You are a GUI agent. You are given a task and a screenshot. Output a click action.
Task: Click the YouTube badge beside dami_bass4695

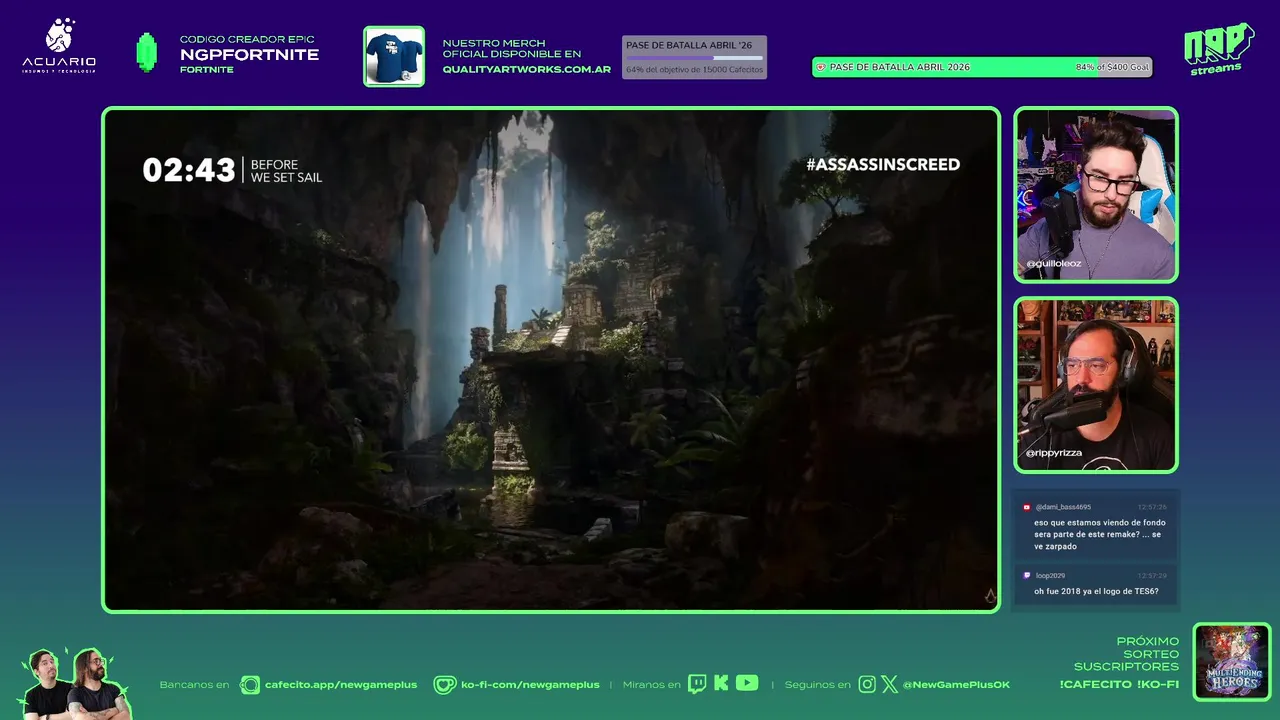point(1027,507)
